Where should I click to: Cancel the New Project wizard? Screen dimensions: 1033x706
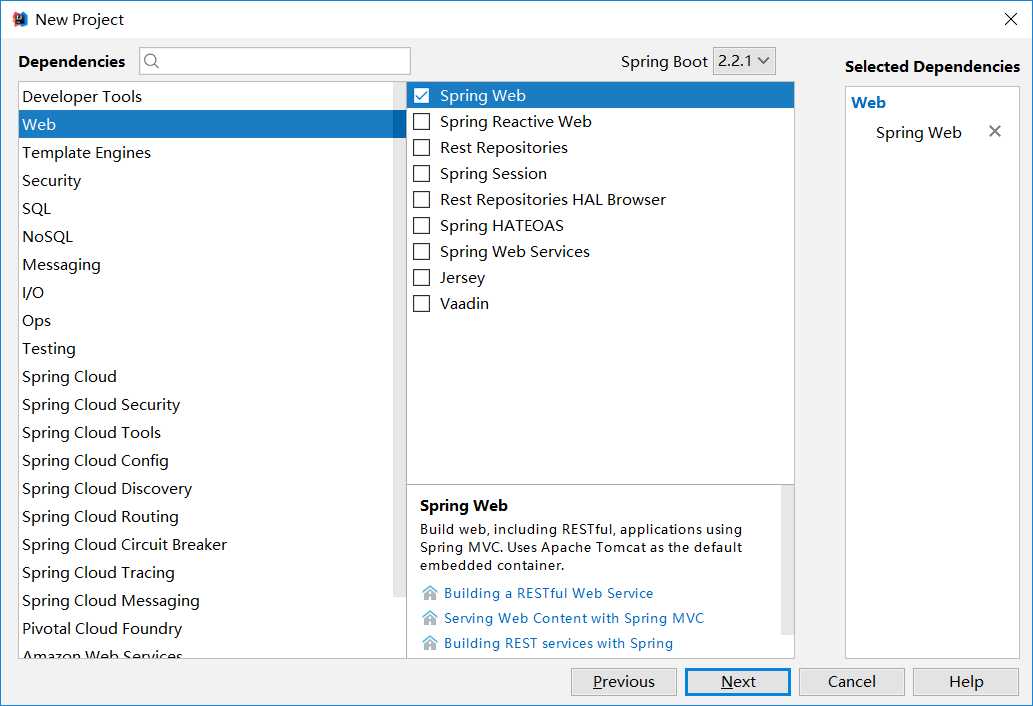(851, 682)
